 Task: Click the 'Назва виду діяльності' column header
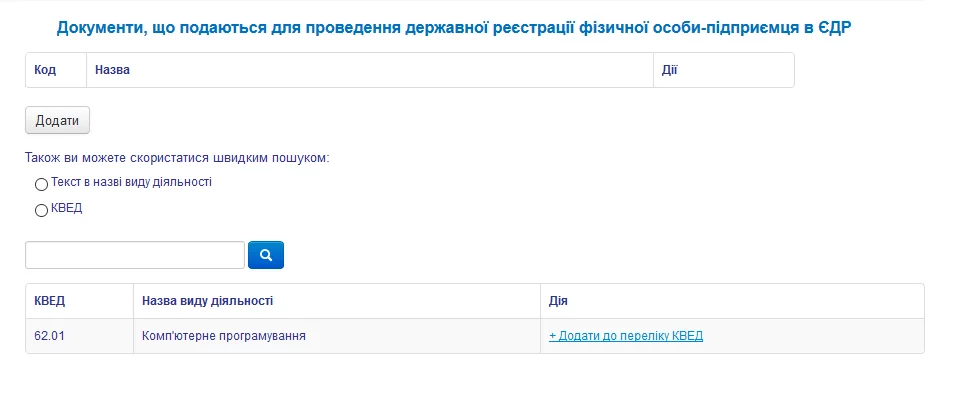(208, 301)
